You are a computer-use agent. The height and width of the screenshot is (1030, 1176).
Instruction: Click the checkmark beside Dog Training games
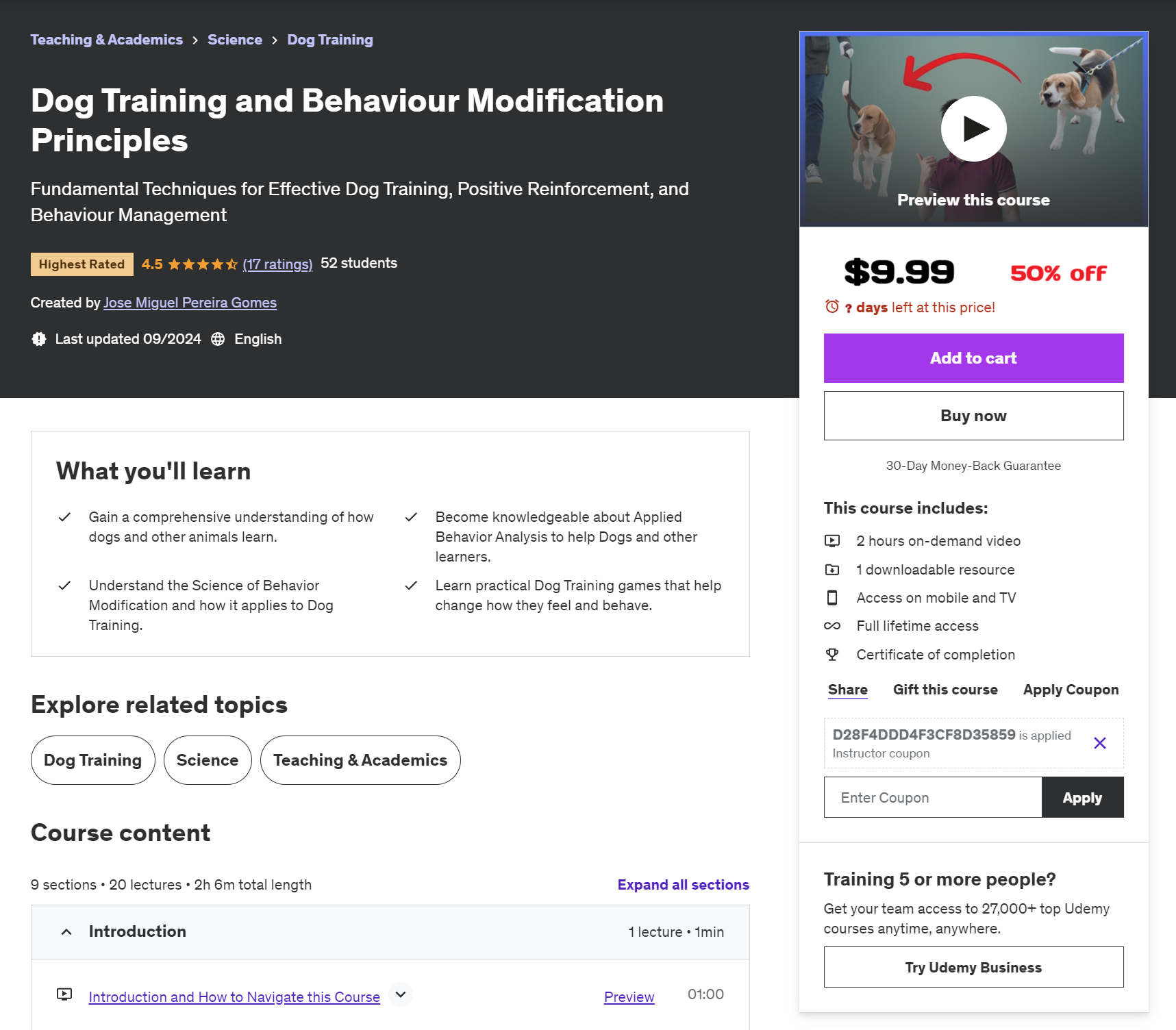point(411,586)
